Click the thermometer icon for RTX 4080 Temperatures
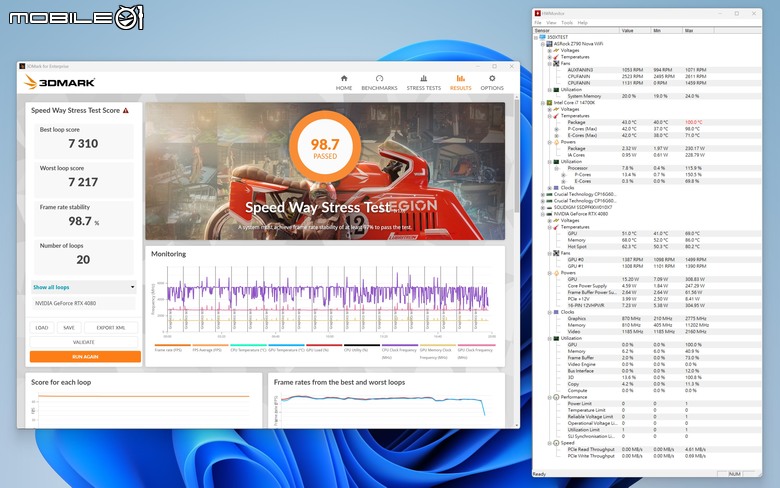The width and height of the screenshot is (780, 488). (556, 227)
